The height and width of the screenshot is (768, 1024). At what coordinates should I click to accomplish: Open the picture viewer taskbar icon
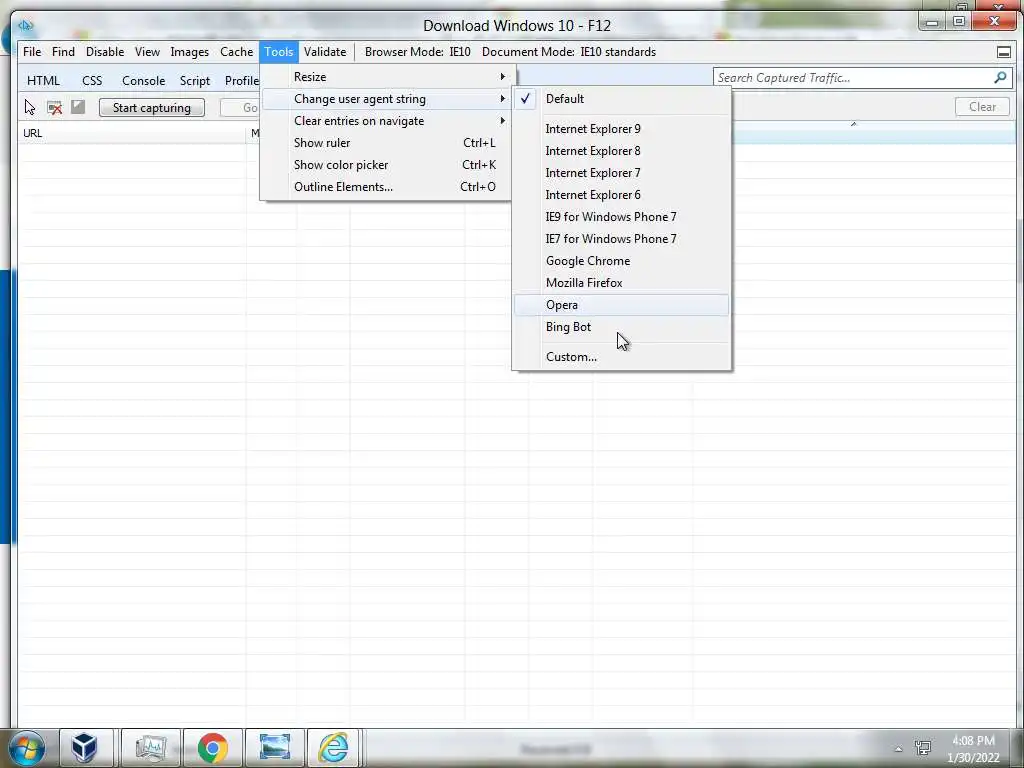pyautogui.click(x=274, y=748)
